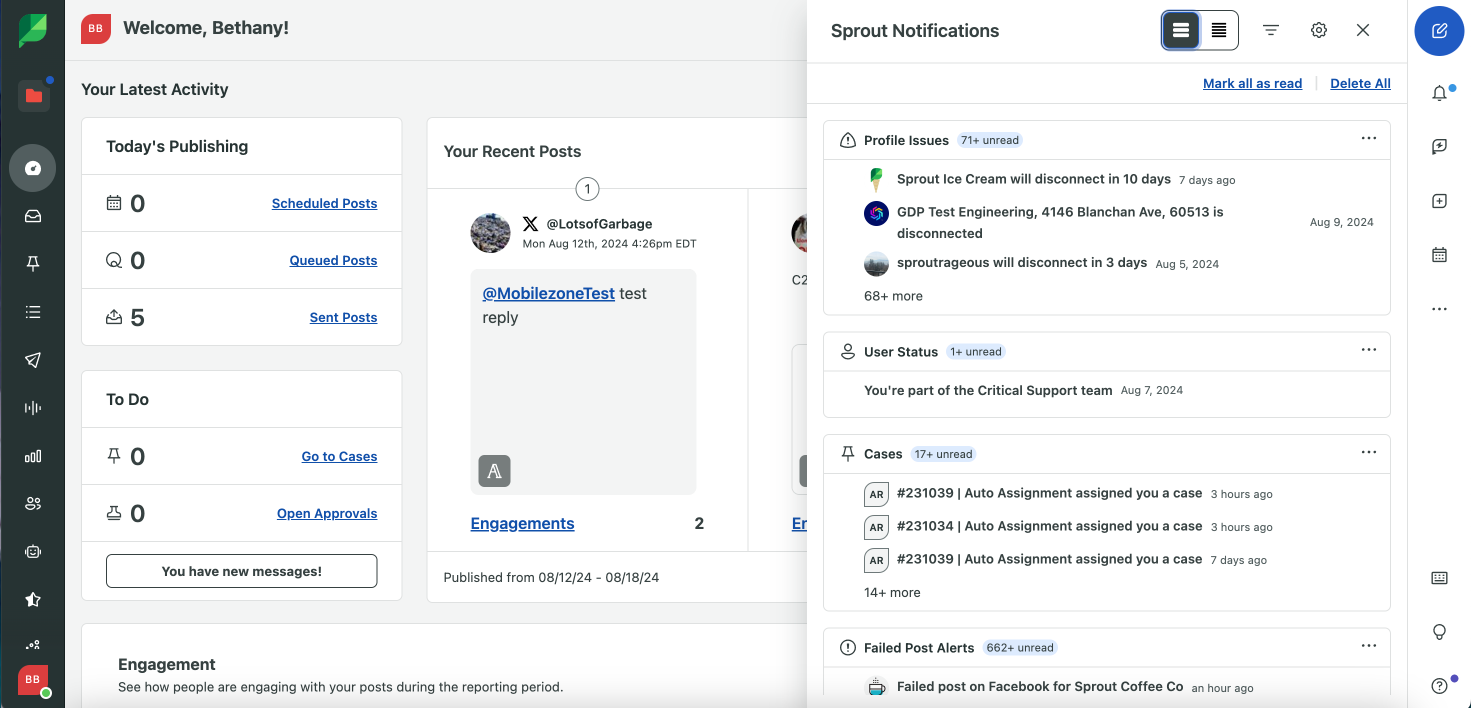The image size is (1471, 708).
Task: Toggle the keyboard shortcuts panel icon
Action: (x=1439, y=577)
